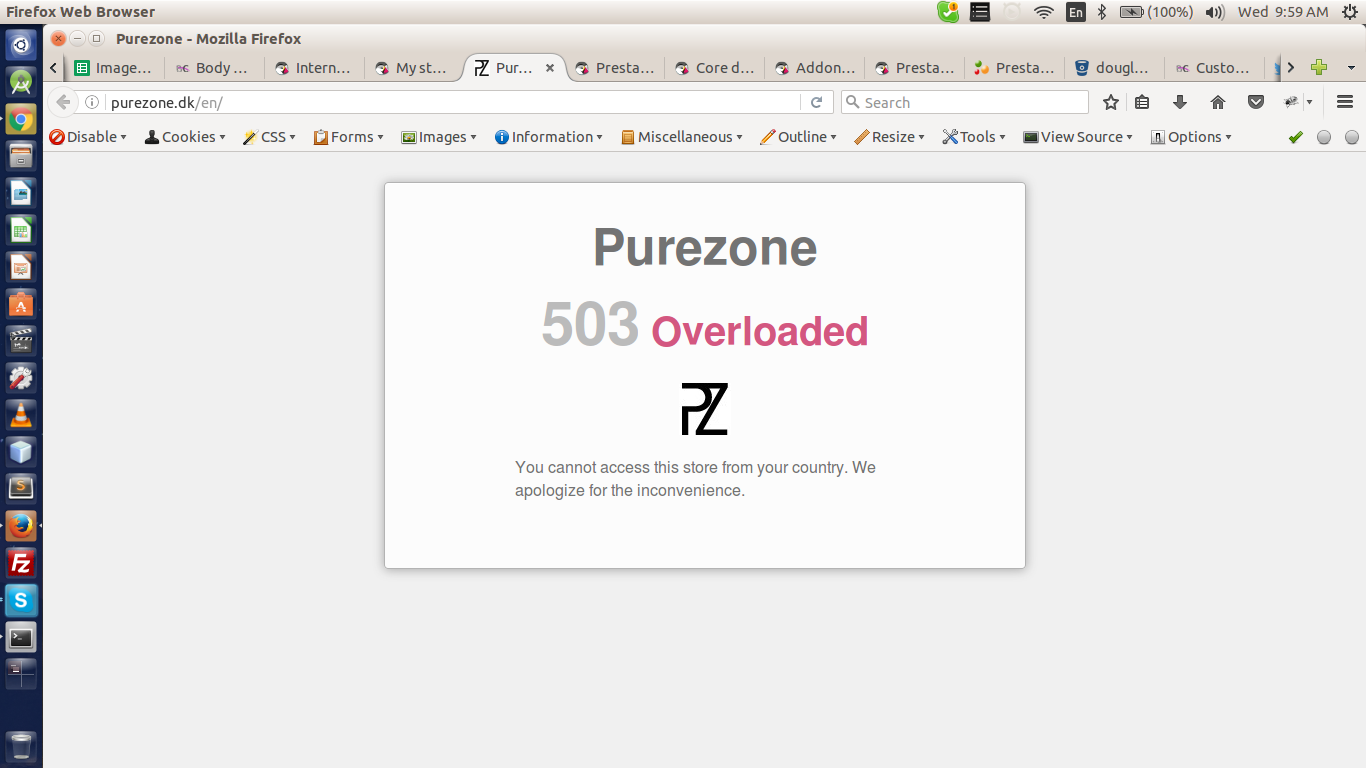Open the CSS dropdown menu
This screenshot has width=1366, height=768.
point(269,137)
